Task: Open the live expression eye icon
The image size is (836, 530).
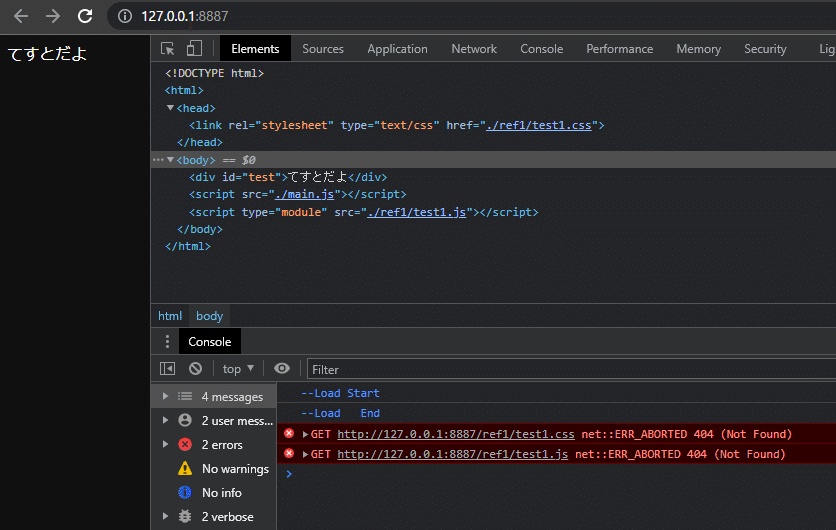Action: (283, 369)
